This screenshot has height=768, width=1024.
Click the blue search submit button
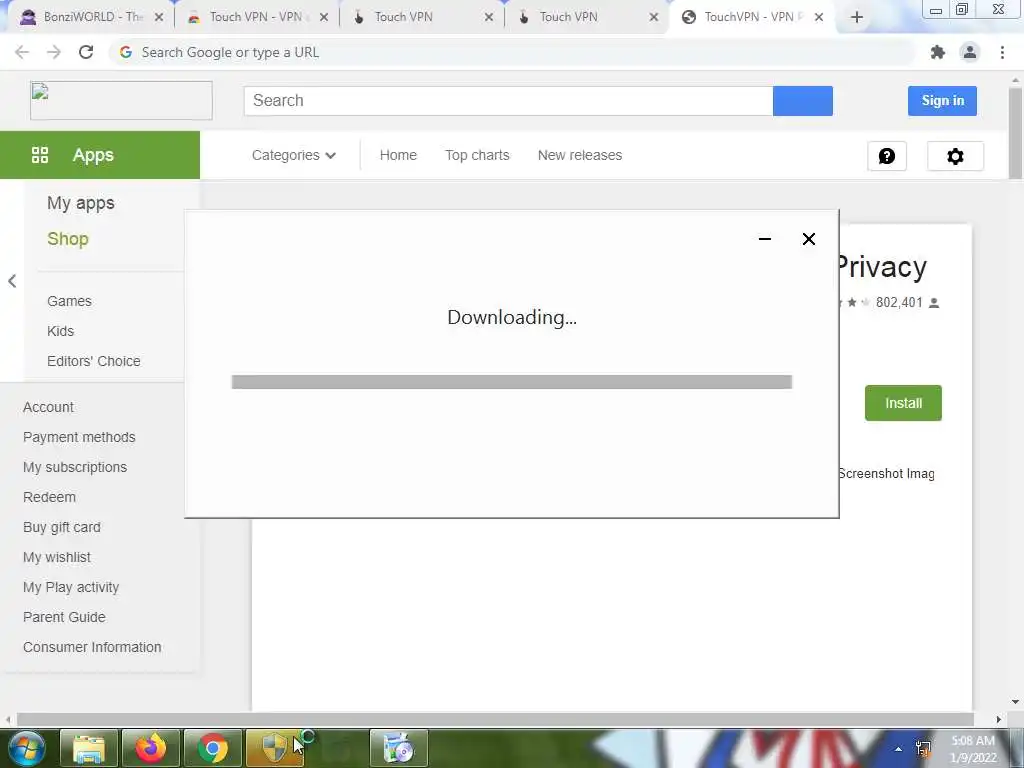(x=803, y=101)
